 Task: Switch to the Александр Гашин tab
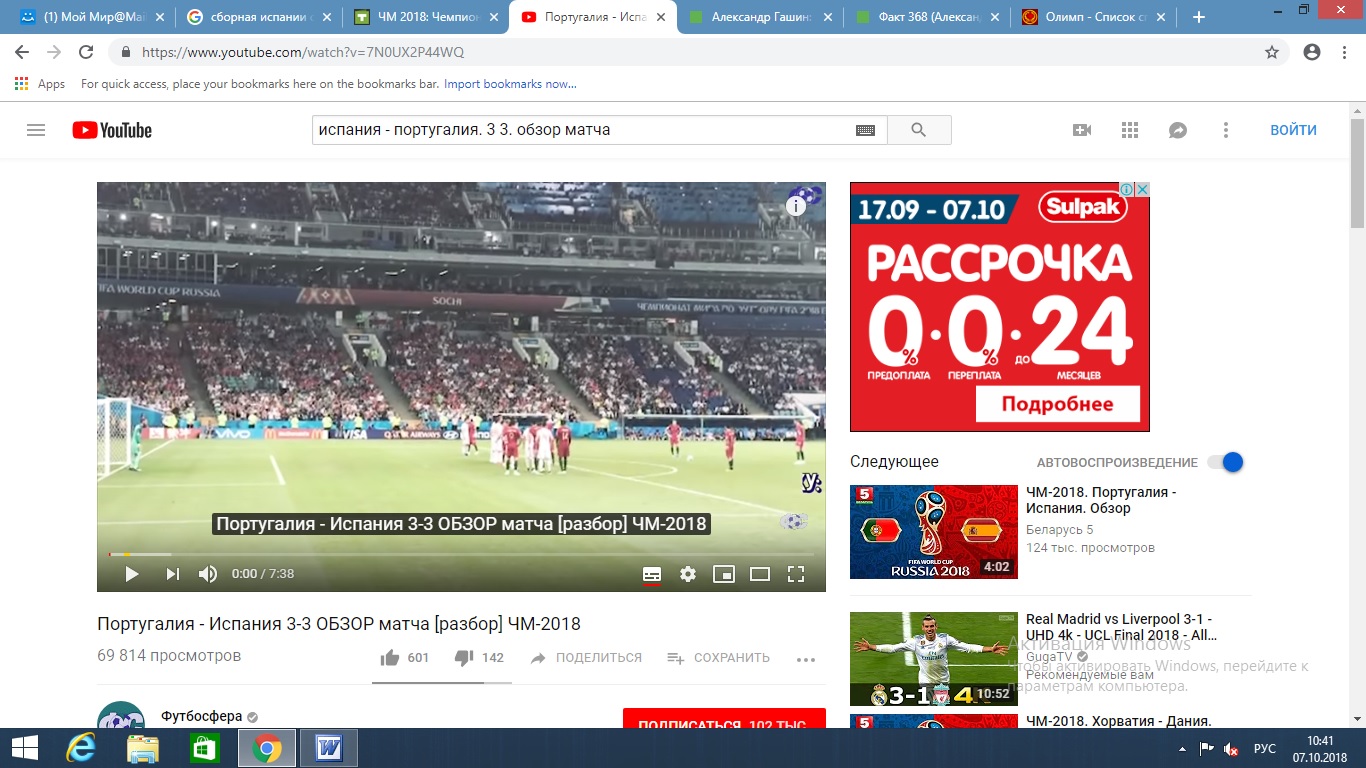pos(760,17)
